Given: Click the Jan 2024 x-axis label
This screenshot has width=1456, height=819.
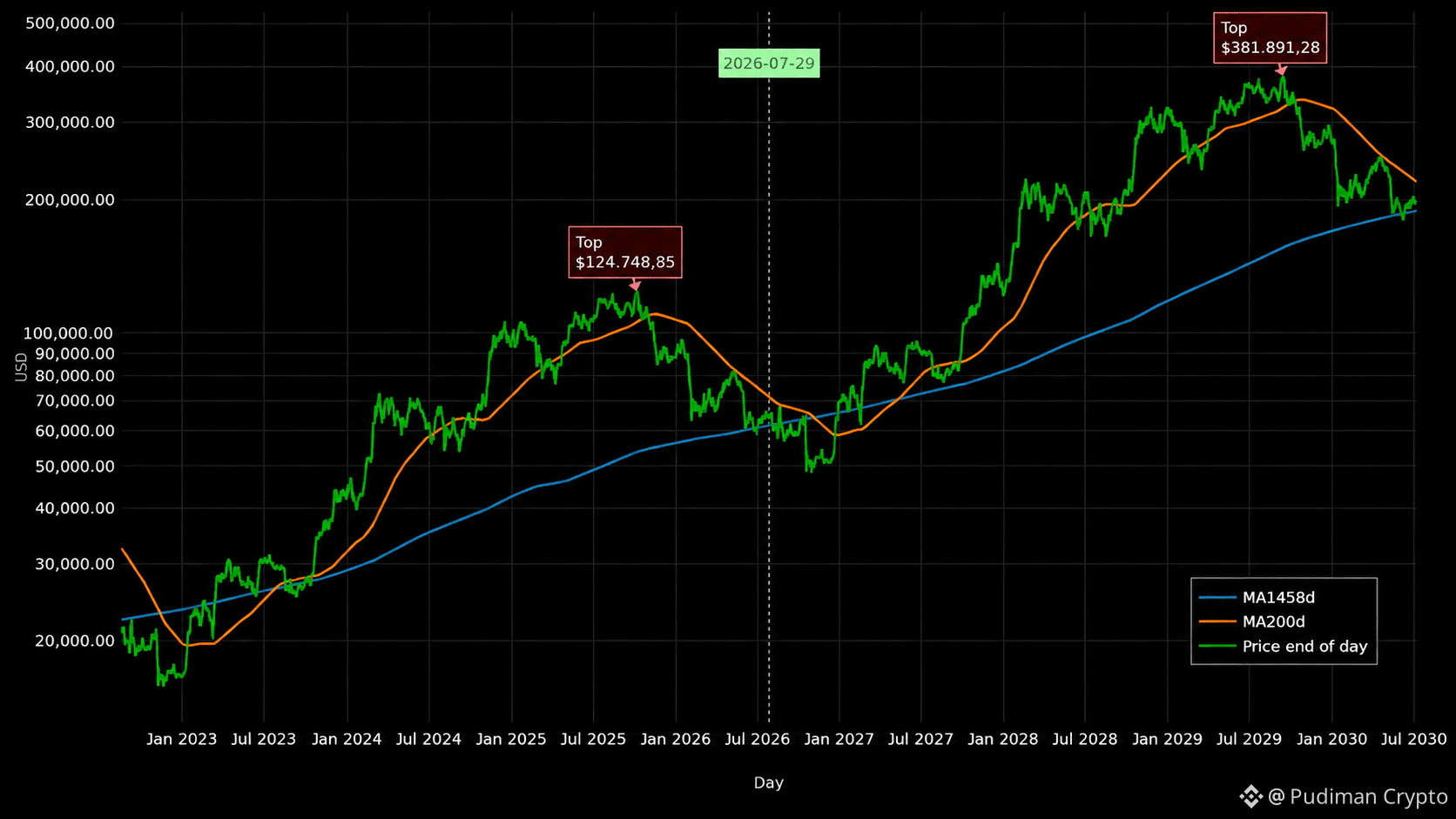Looking at the screenshot, I should point(347,739).
